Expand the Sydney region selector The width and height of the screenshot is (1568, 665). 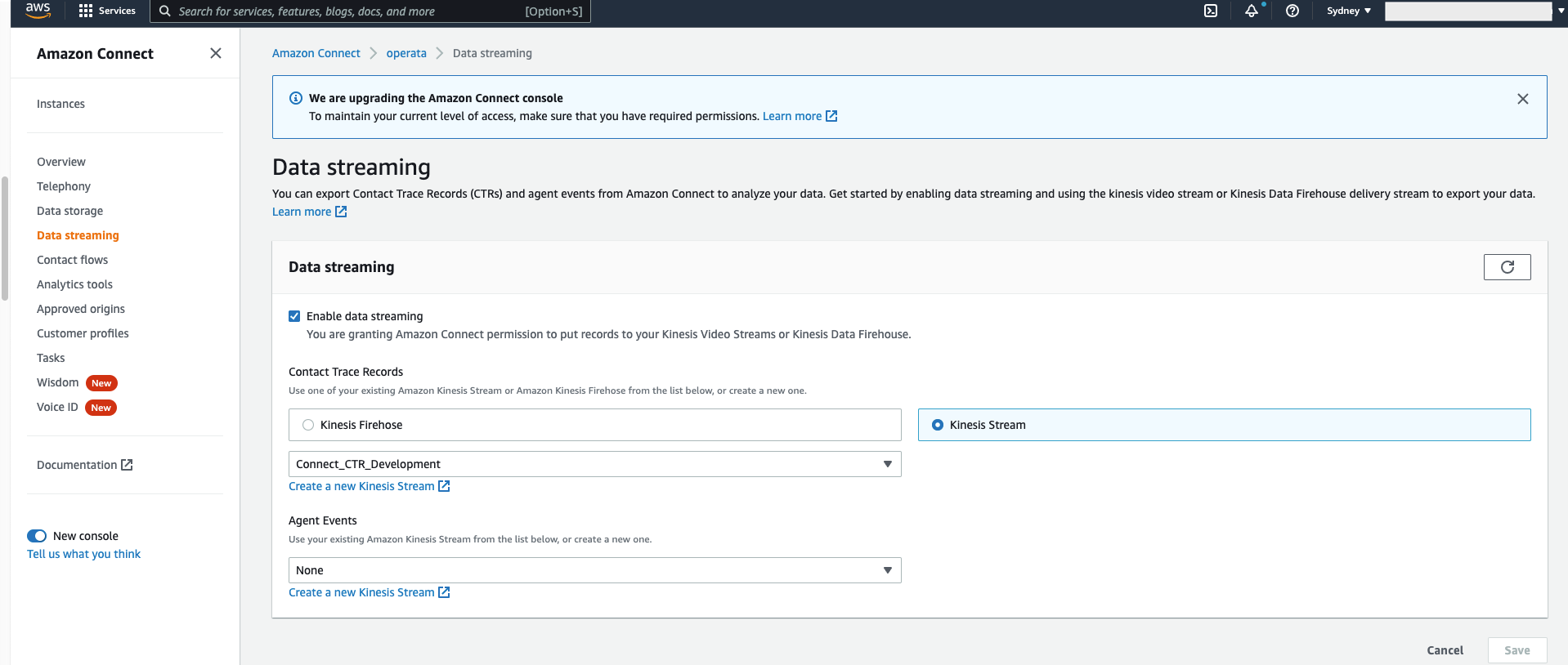[x=1348, y=11]
